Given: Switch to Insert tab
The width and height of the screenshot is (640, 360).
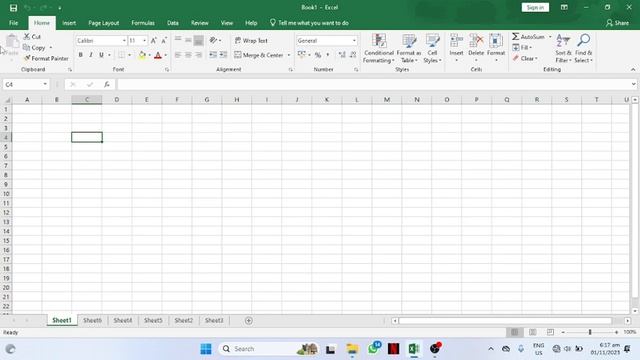Looking at the screenshot, I should pos(69,23).
